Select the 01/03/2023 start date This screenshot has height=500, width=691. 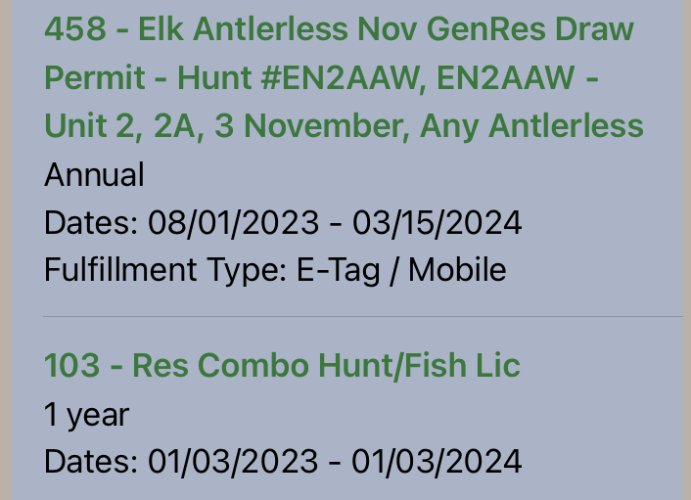pyautogui.click(x=233, y=461)
